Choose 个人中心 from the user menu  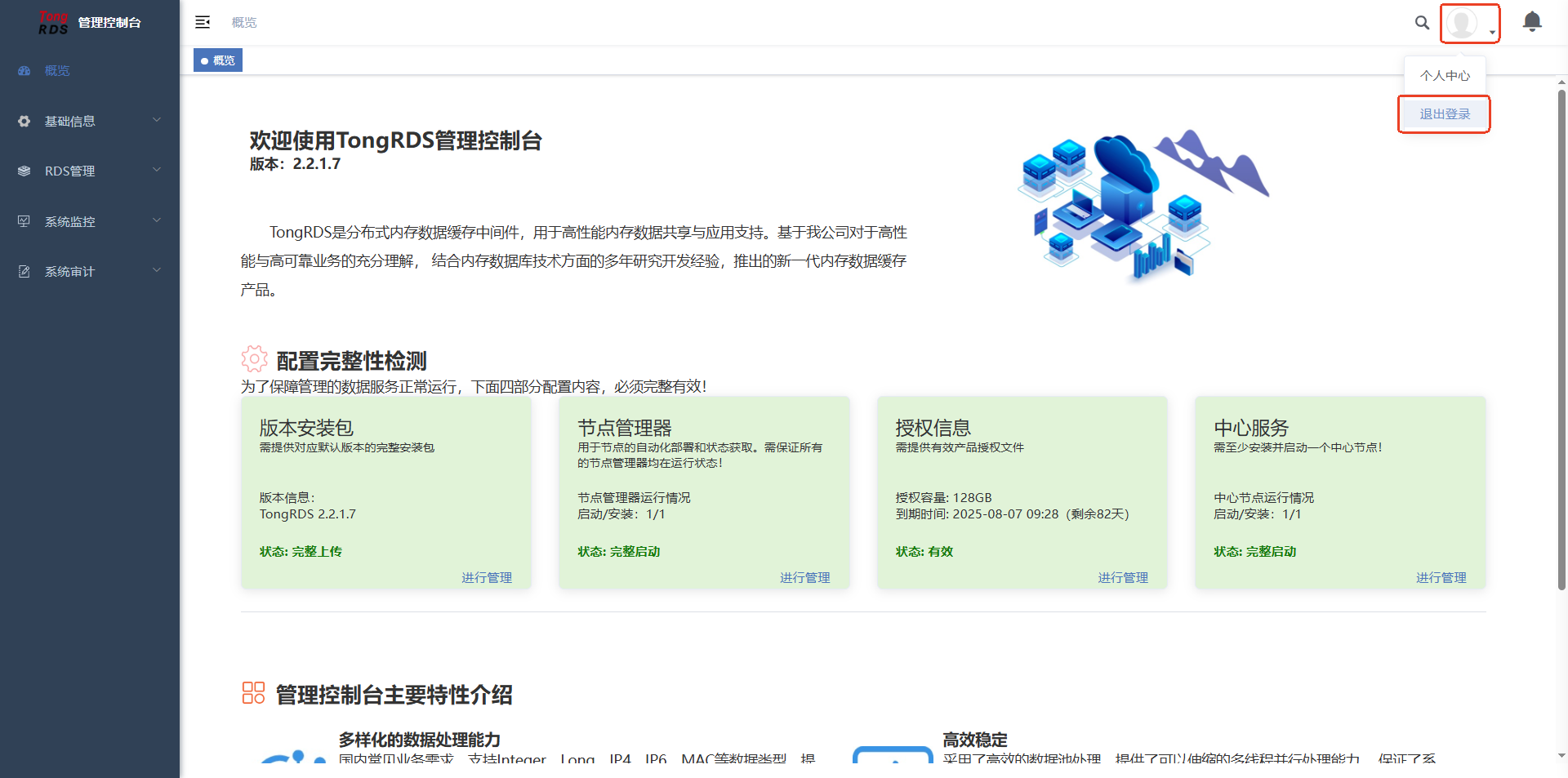(1445, 76)
